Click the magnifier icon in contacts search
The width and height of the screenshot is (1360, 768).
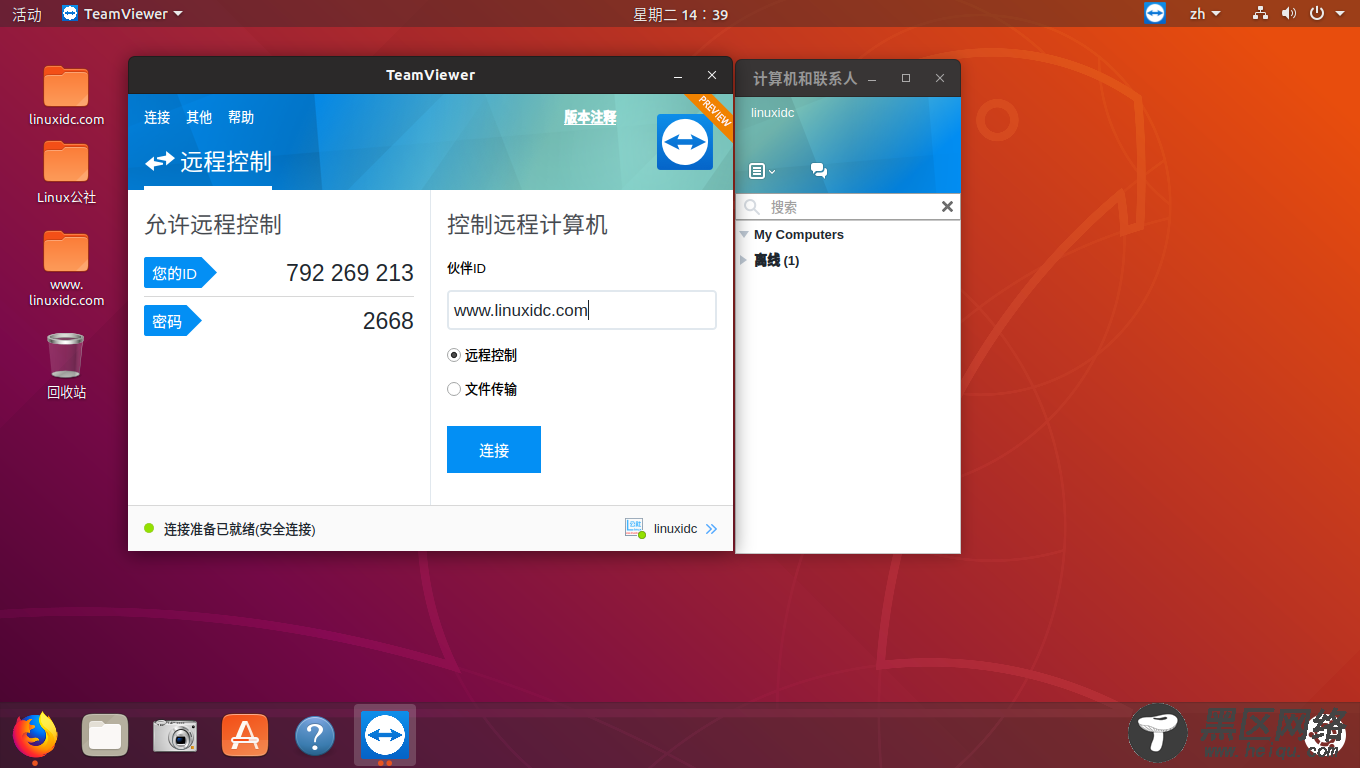tap(752, 207)
